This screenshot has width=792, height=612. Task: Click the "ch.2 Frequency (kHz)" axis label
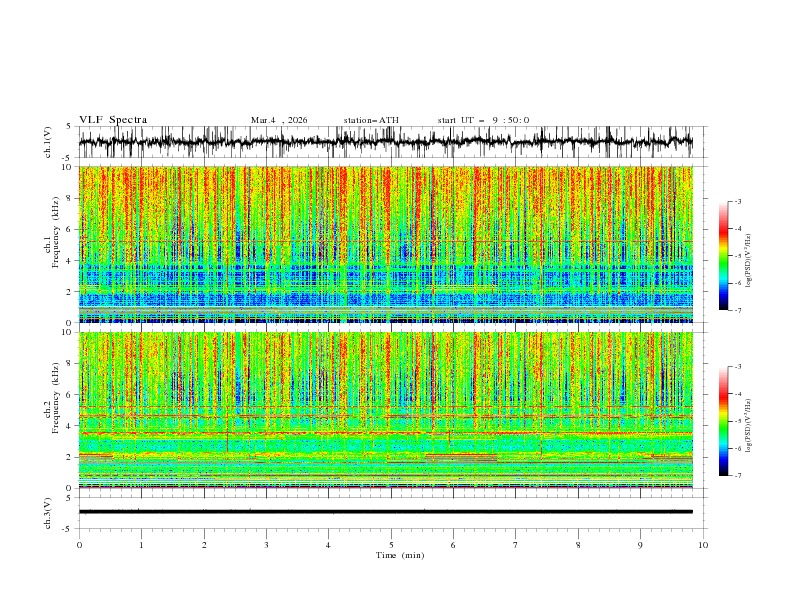click(x=52, y=397)
